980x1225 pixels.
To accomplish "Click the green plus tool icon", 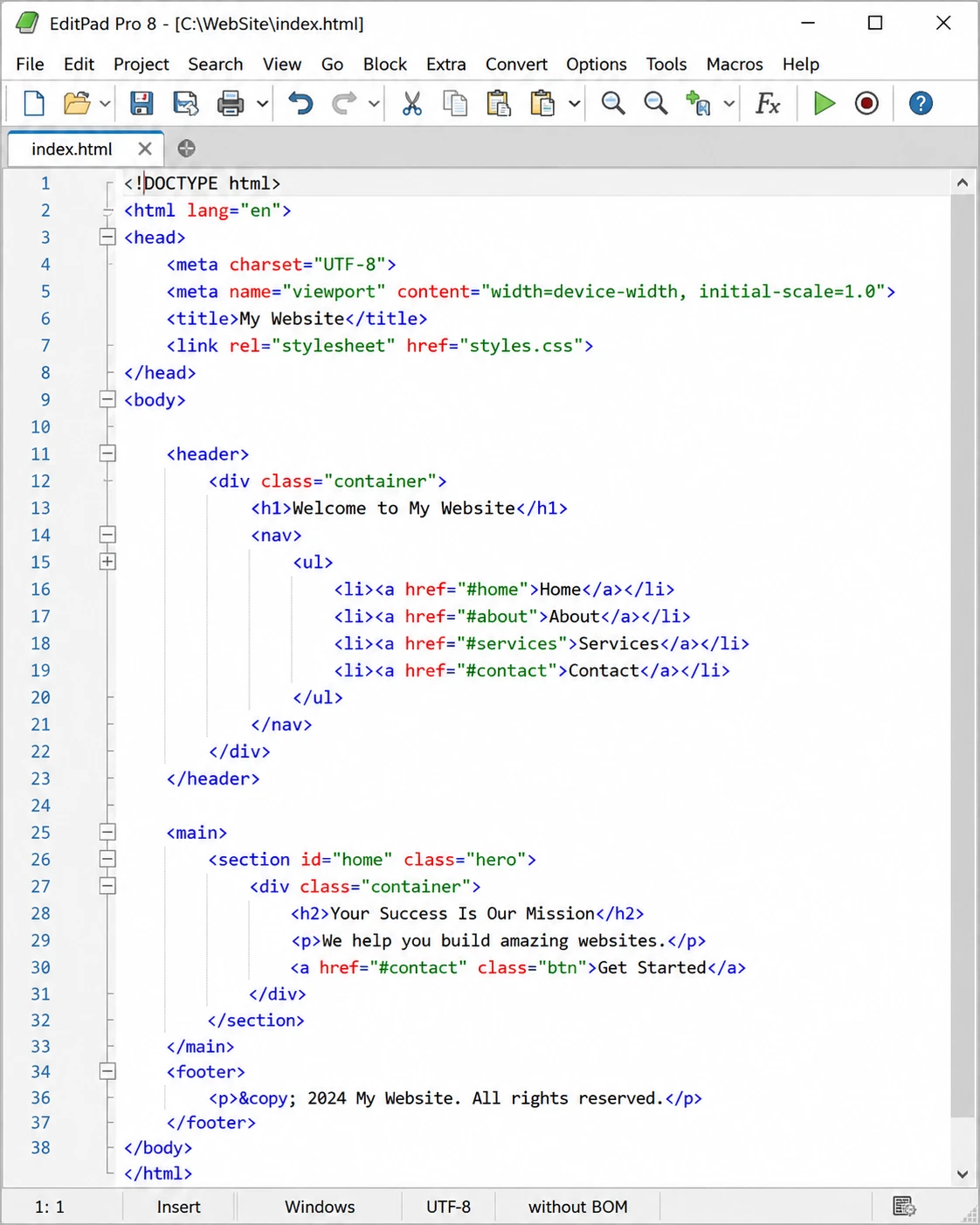I will click(698, 104).
